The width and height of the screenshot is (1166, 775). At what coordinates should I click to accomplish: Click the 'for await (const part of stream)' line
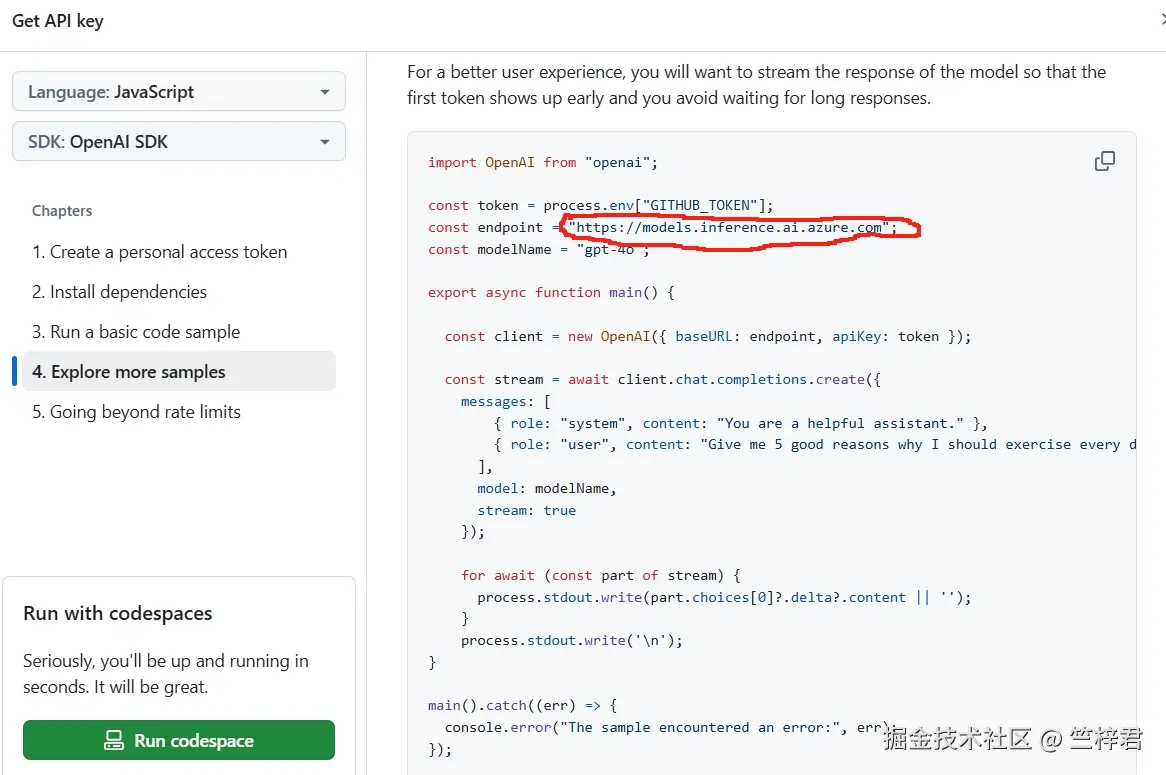coord(601,576)
